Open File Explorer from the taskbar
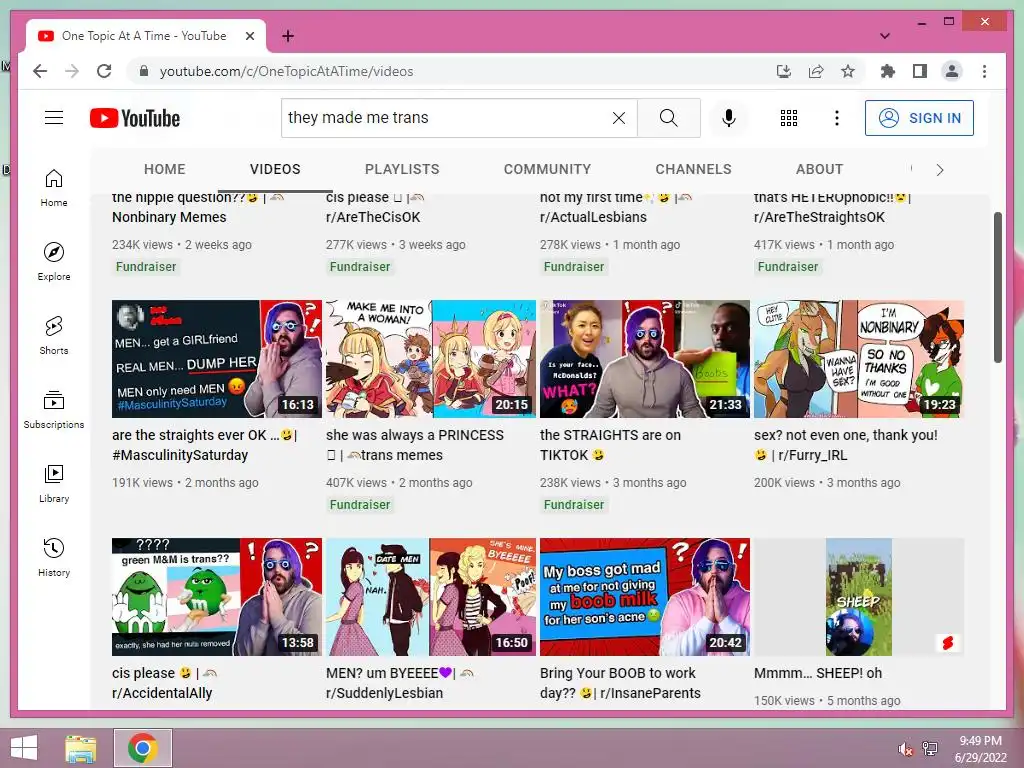The image size is (1024, 768). point(80,748)
